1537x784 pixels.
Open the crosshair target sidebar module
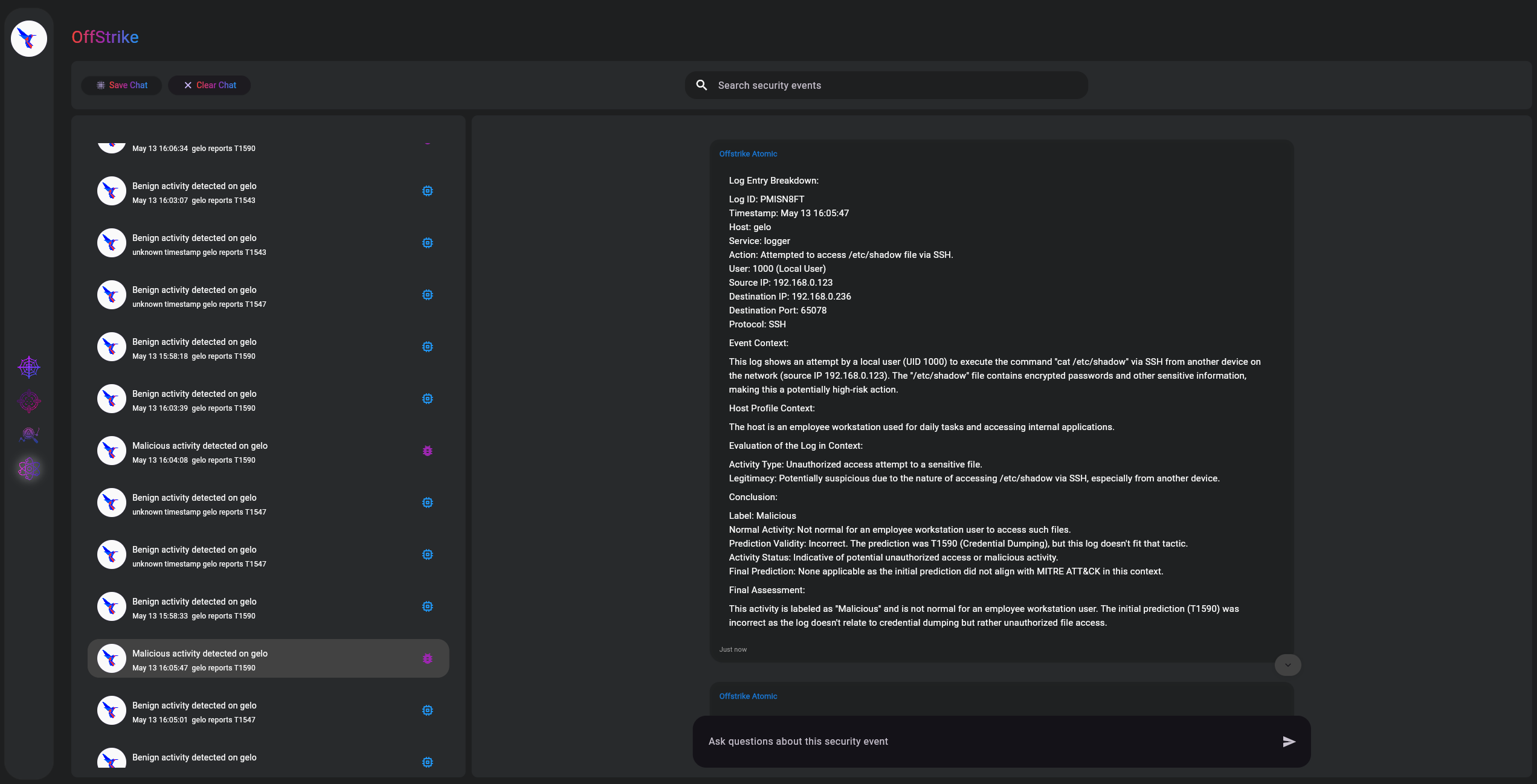pos(29,401)
